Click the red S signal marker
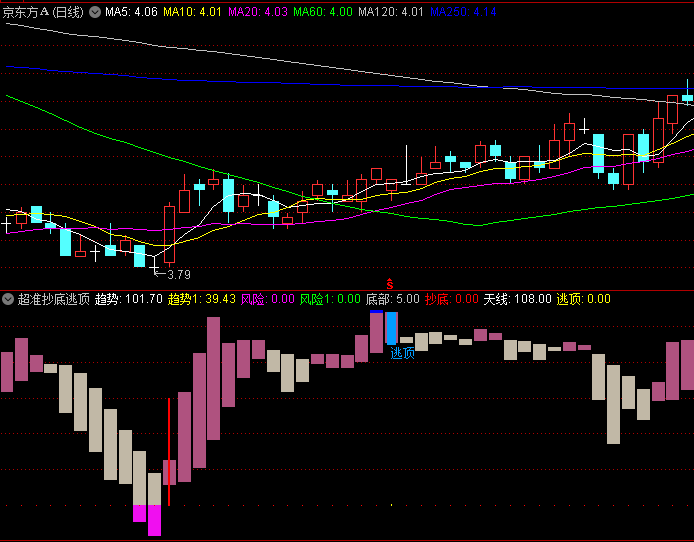 point(389,284)
